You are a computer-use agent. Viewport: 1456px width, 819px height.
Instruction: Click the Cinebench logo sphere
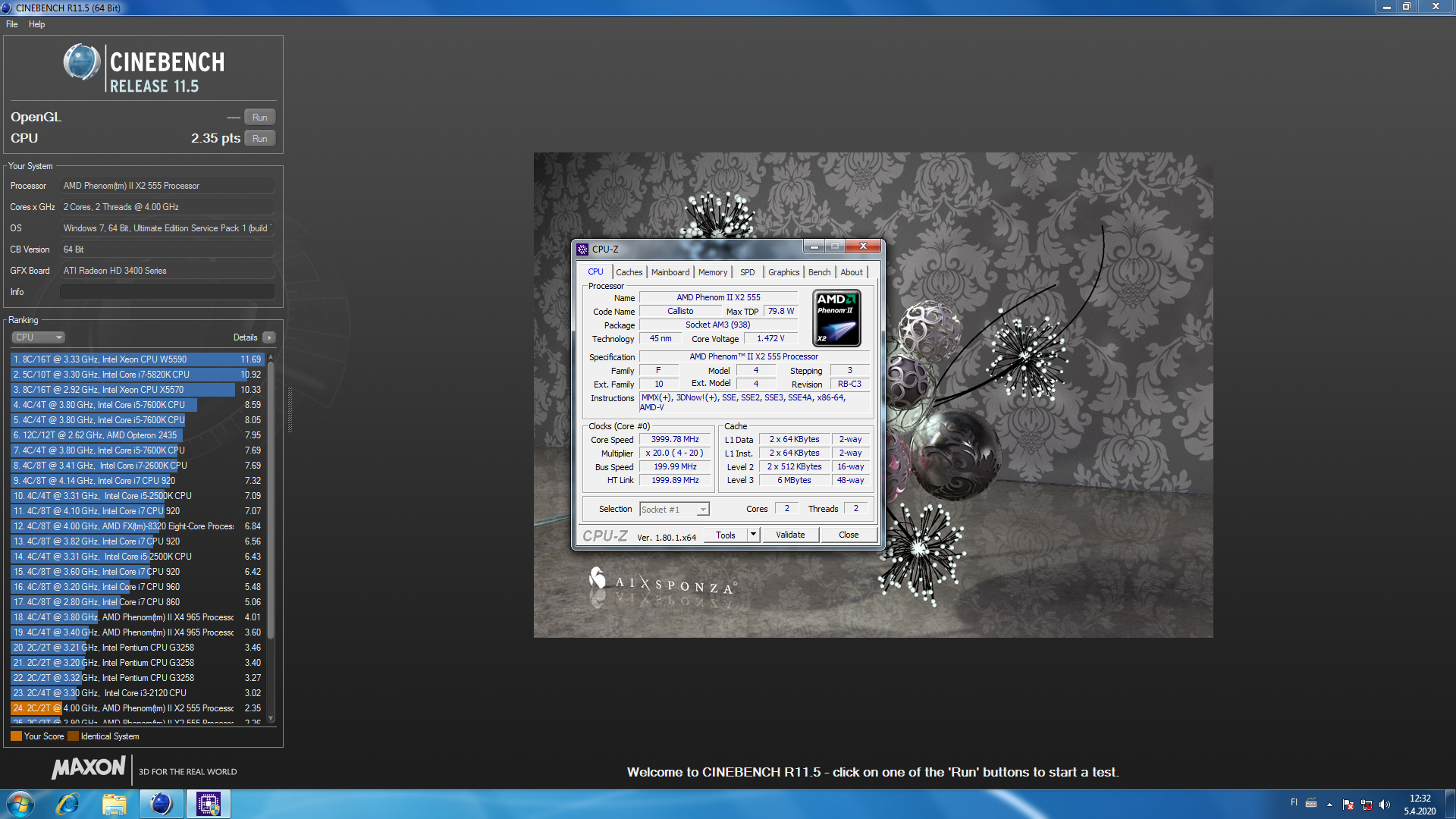pos(81,62)
